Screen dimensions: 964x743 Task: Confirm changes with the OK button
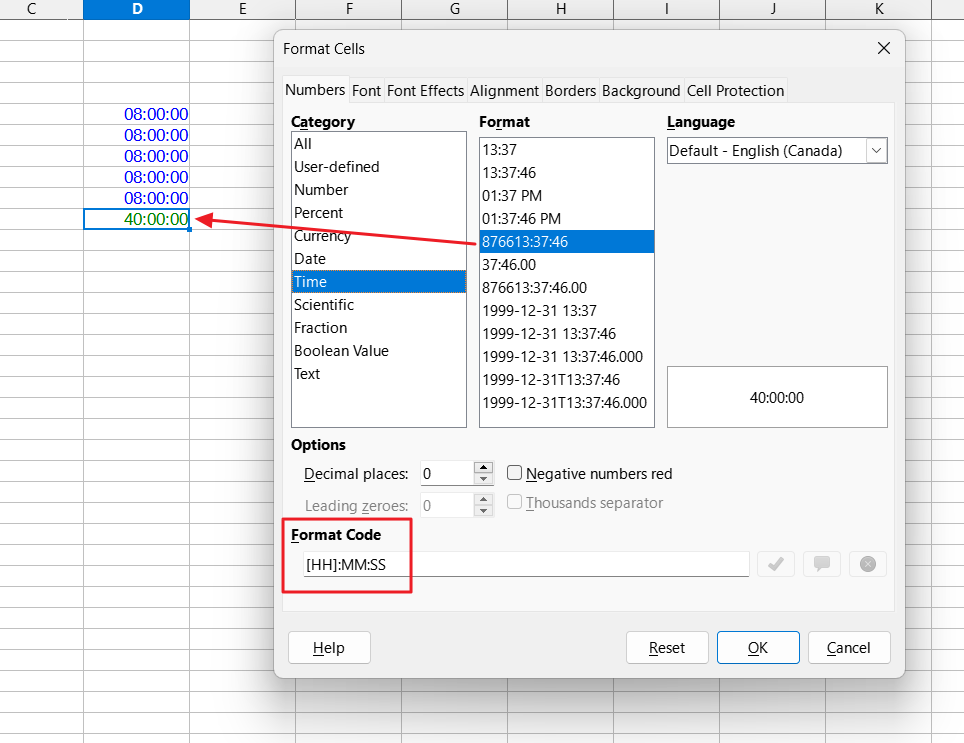(757, 647)
